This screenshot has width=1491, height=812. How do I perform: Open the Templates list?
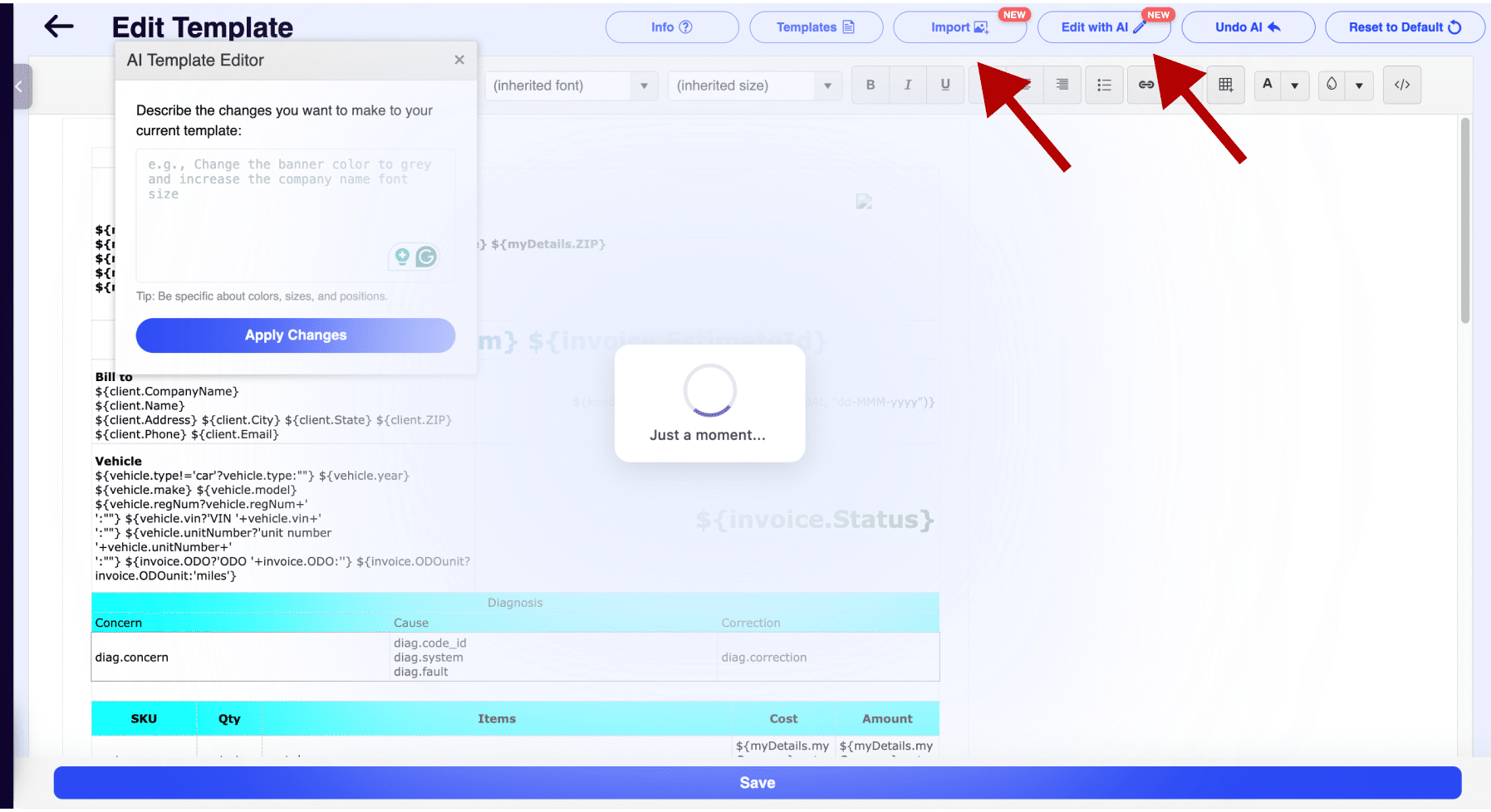[816, 27]
